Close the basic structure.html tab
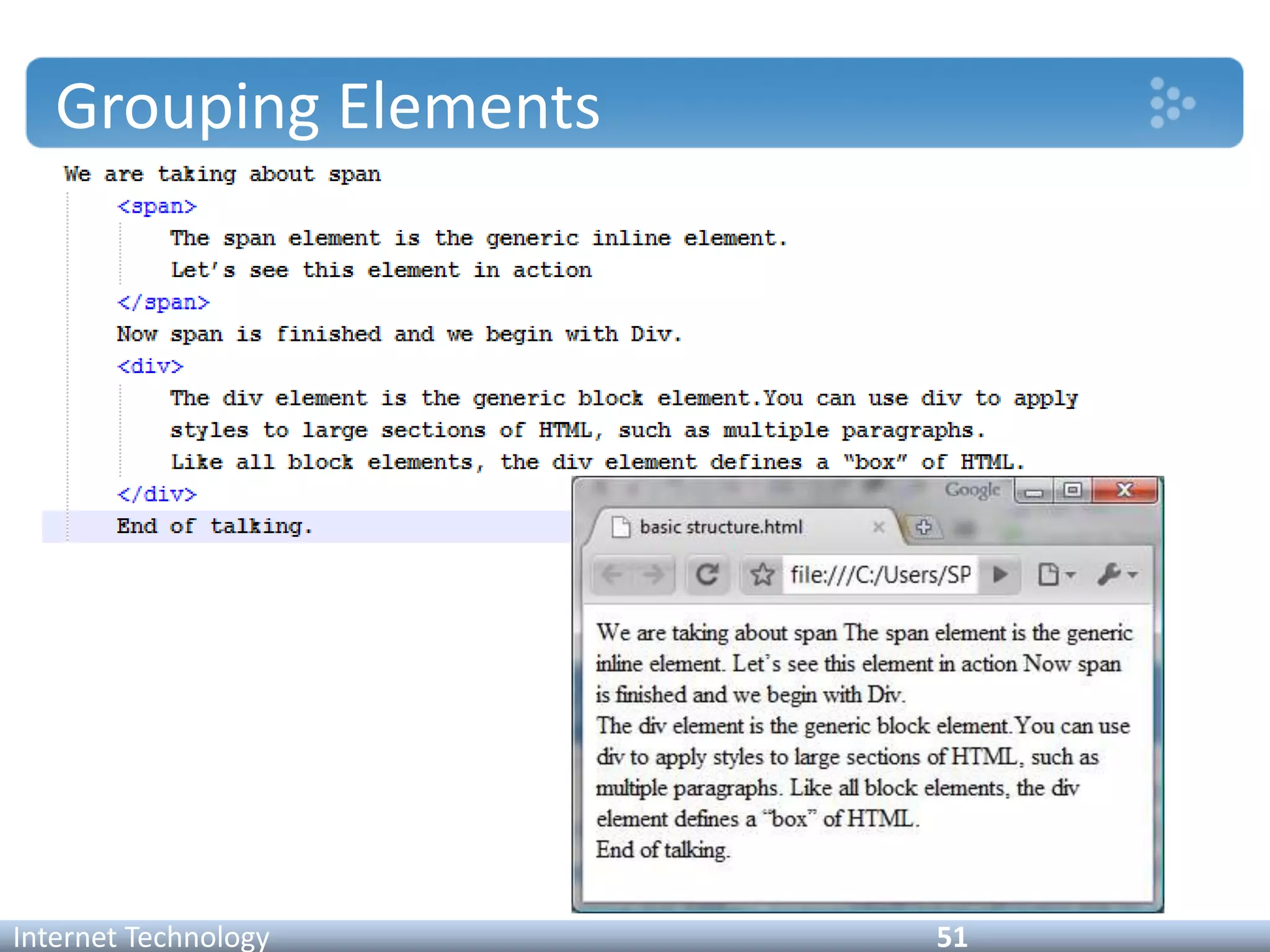Viewport: 1270px width, 952px height. [x=878, y=527]
